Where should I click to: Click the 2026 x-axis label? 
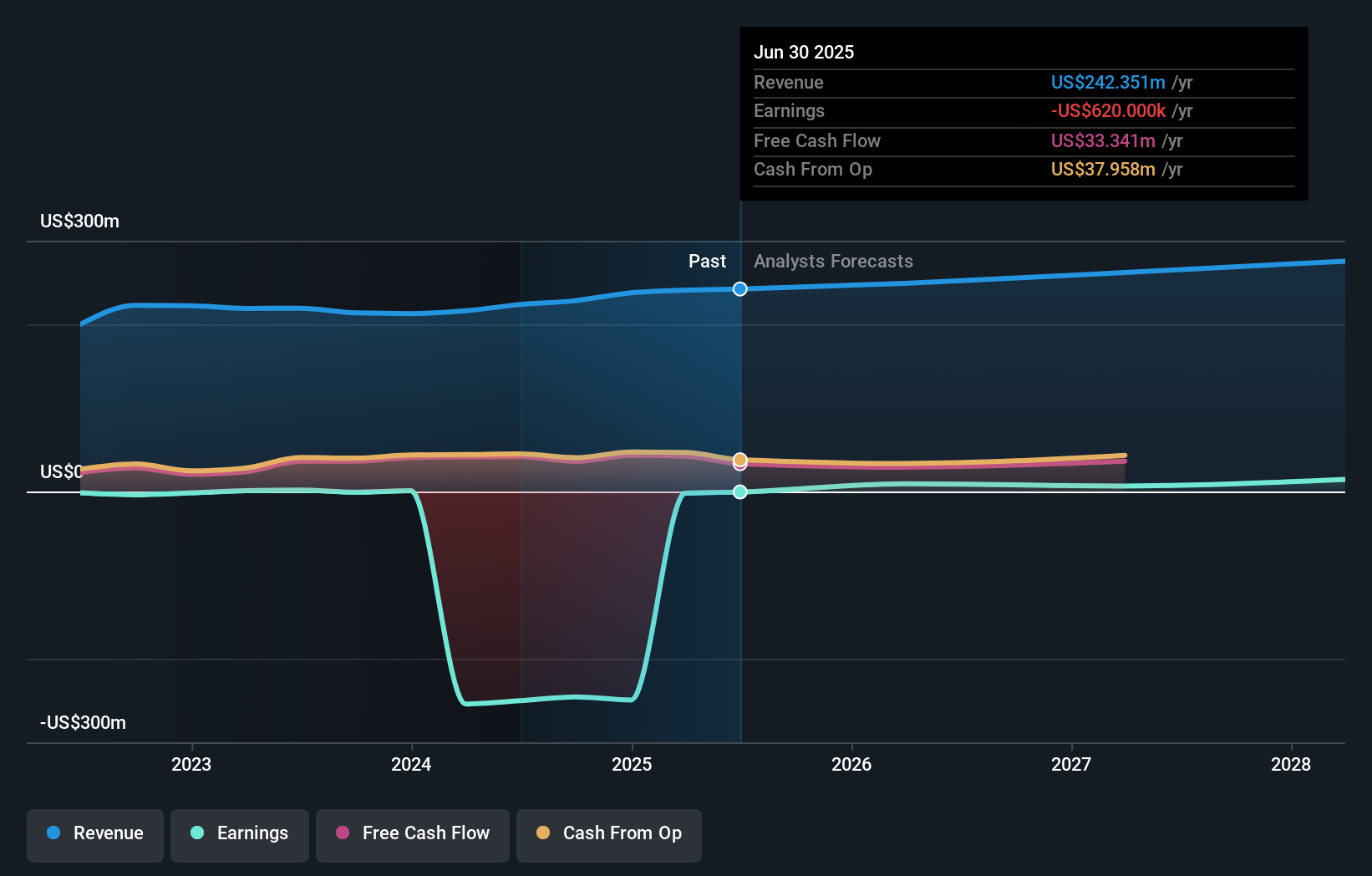(x=851, y=764)
